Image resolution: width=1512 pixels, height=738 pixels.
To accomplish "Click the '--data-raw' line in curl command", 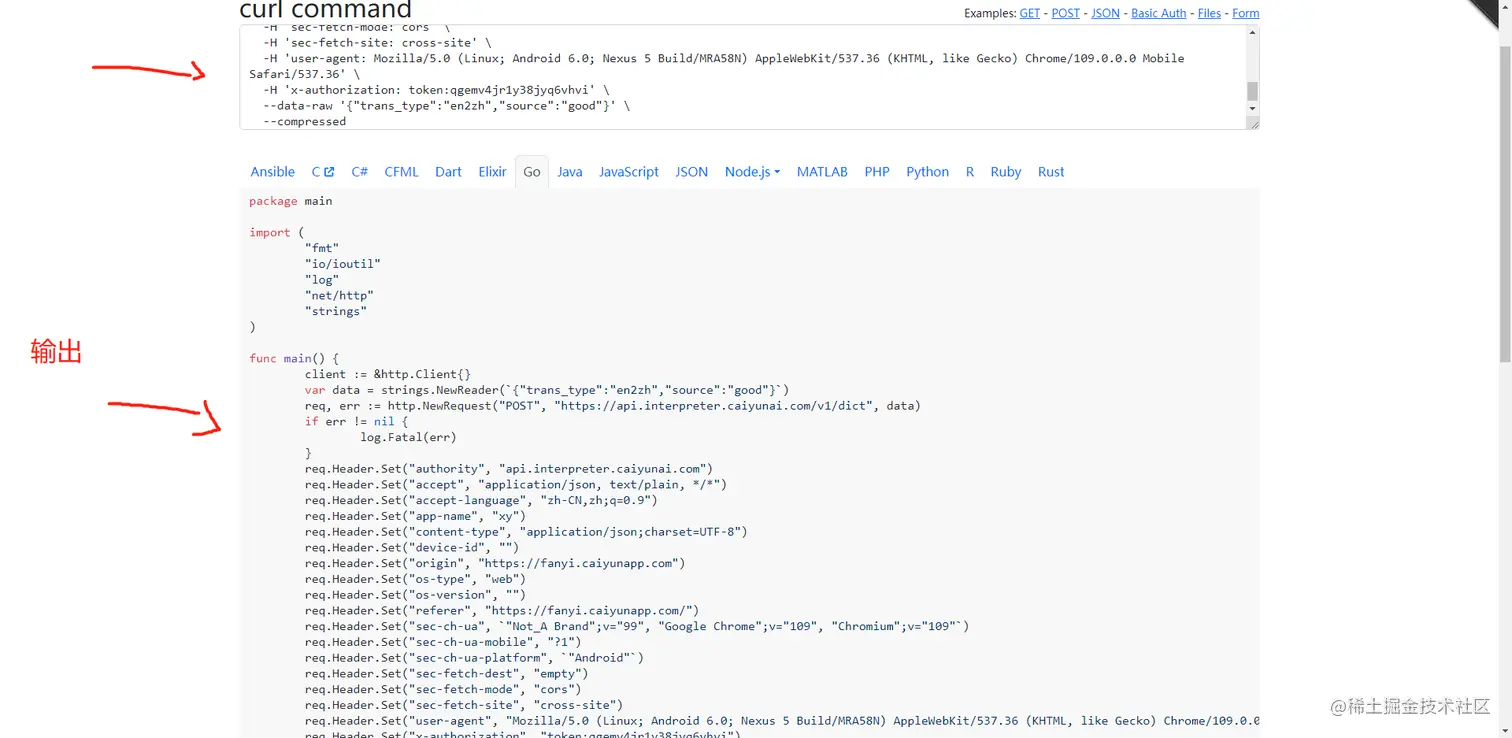I will (447, 105).
